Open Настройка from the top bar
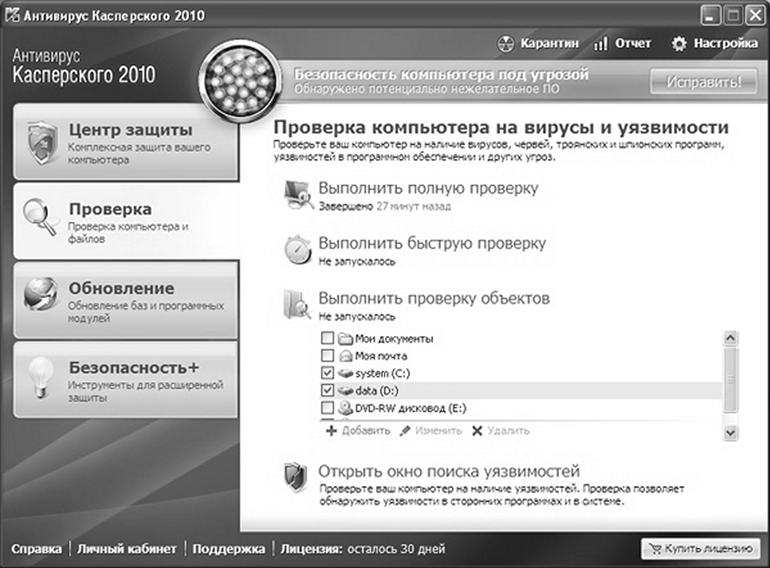 [714, 44]
